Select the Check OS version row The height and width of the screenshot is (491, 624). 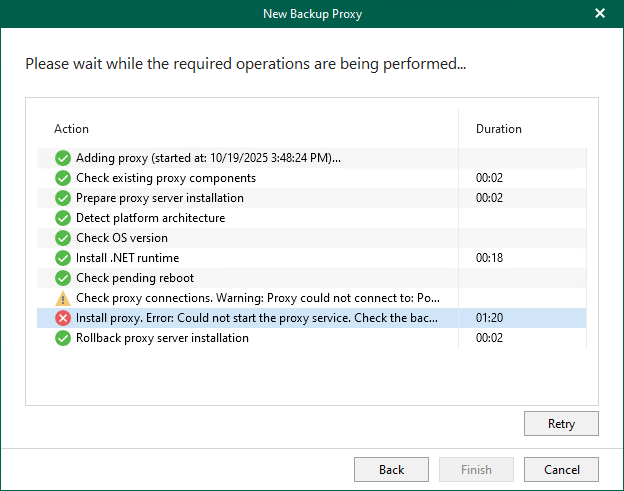[x=122, y=238]
